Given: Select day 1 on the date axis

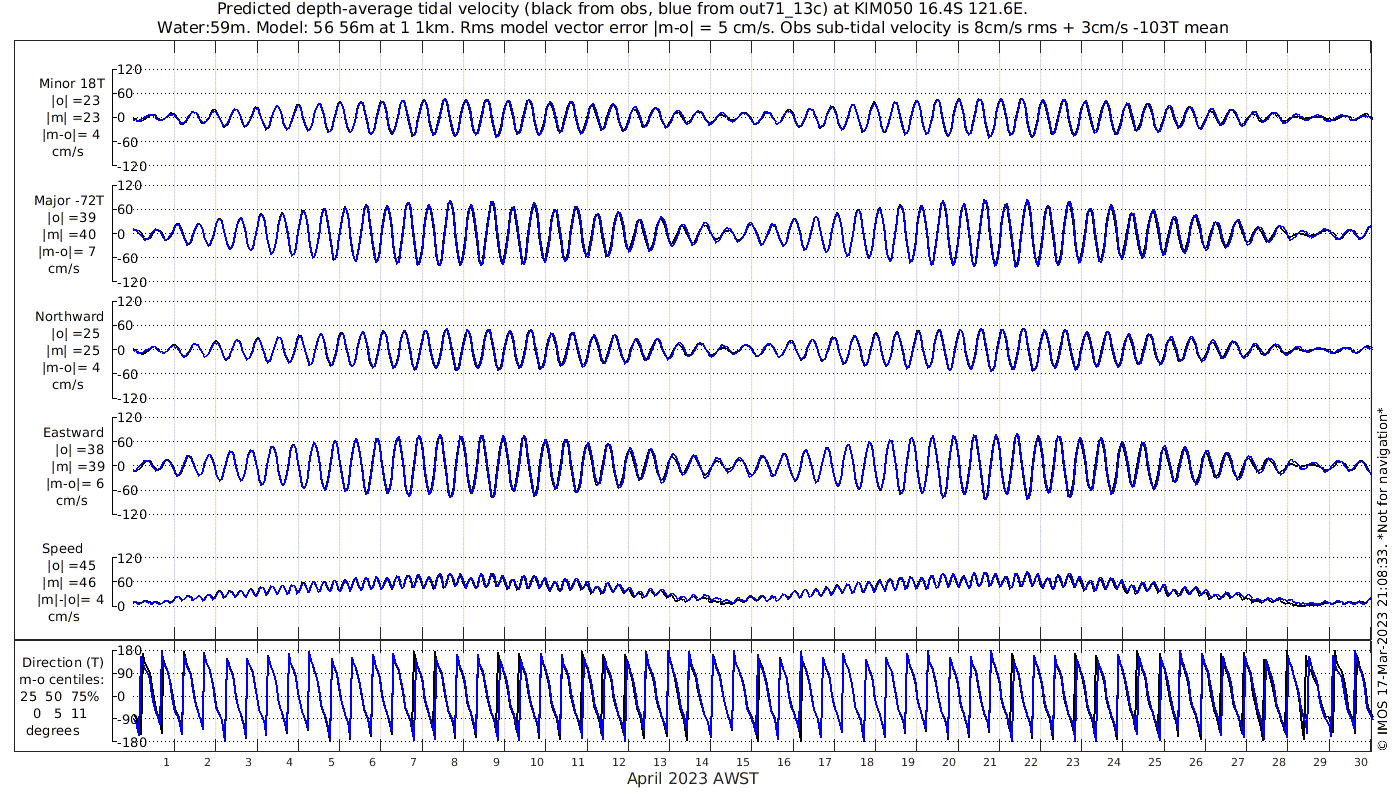Looking at the screenshot, I should (x=166, y=762).
